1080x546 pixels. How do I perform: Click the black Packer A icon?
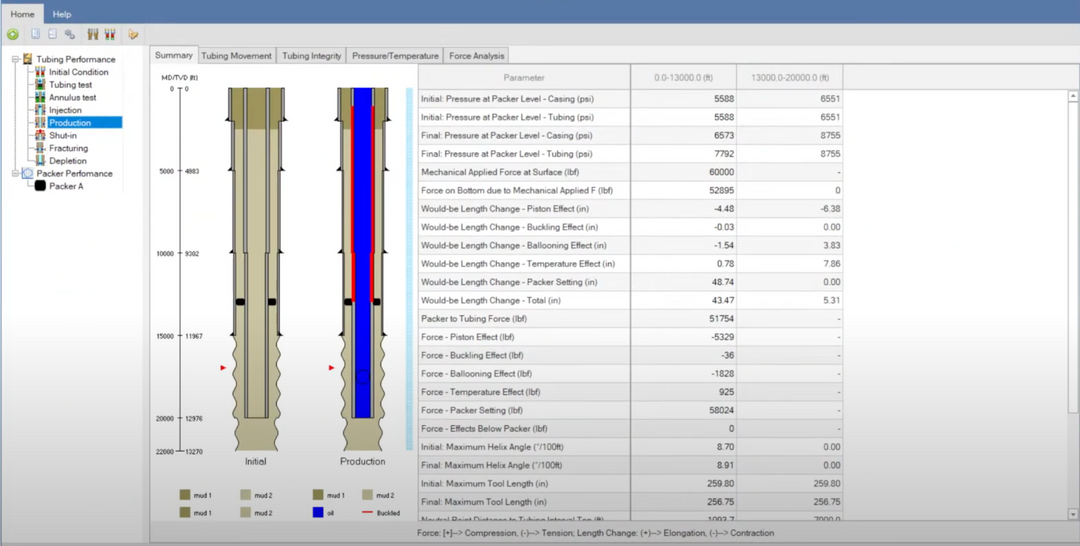coord(40,186)
